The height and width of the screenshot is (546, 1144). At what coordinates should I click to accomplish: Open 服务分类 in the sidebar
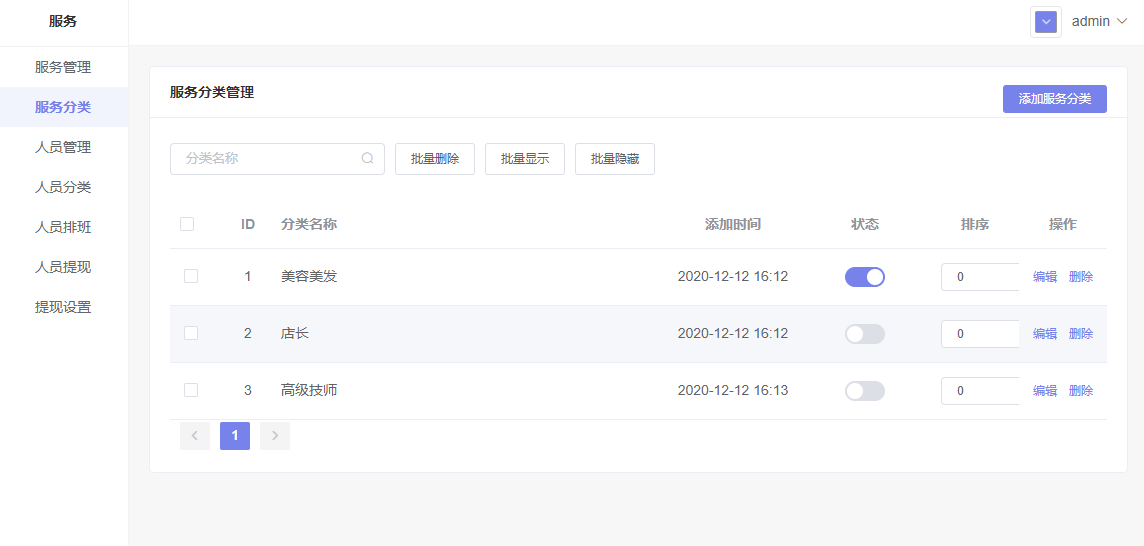click(x=63, y=107)
